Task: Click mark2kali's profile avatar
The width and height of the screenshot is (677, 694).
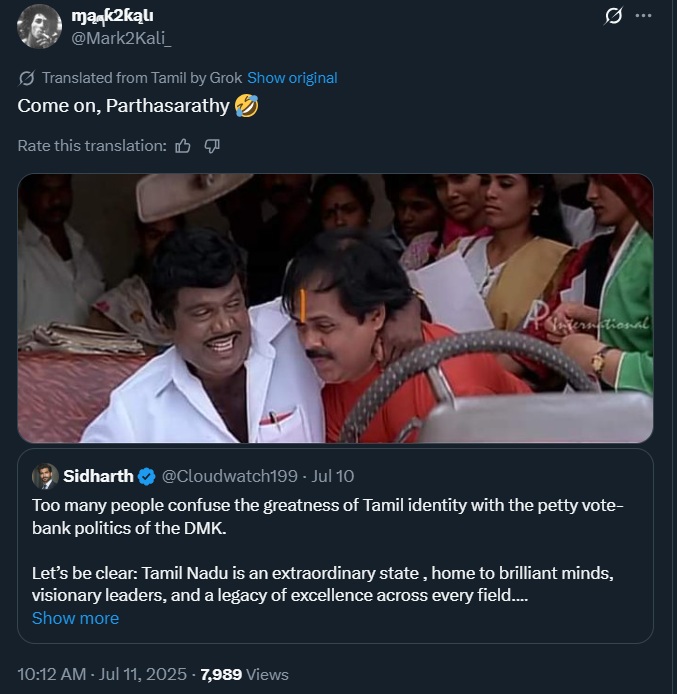Action: [39, 26]
